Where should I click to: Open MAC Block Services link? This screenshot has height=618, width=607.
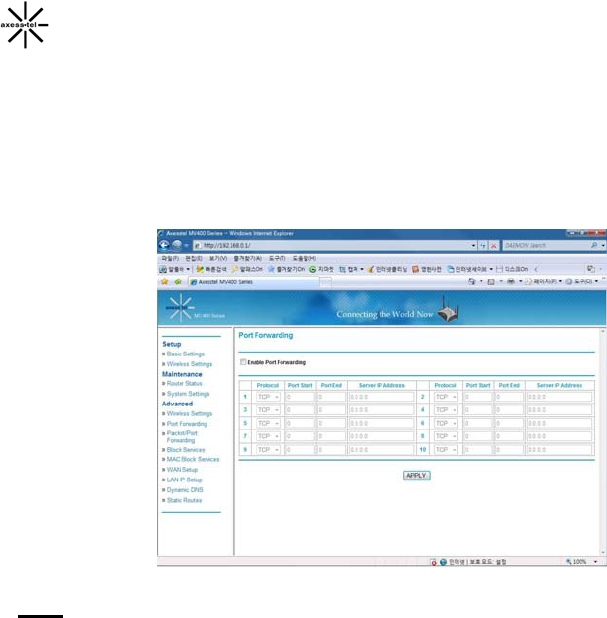tap(193, 459)
